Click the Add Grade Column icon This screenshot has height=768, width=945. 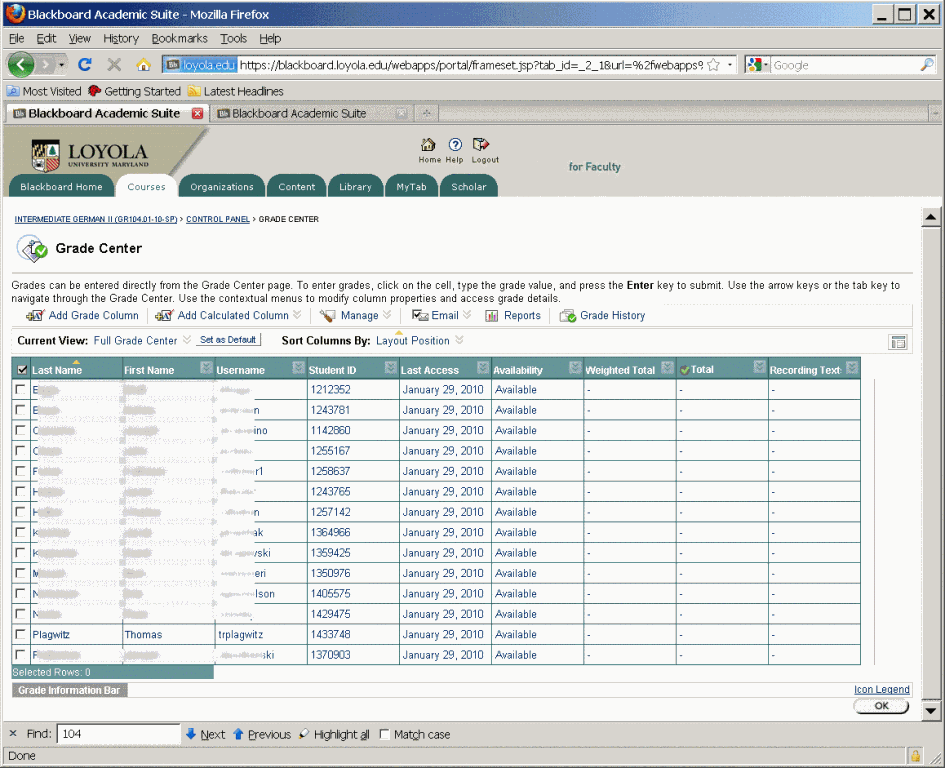click(34, 316)
